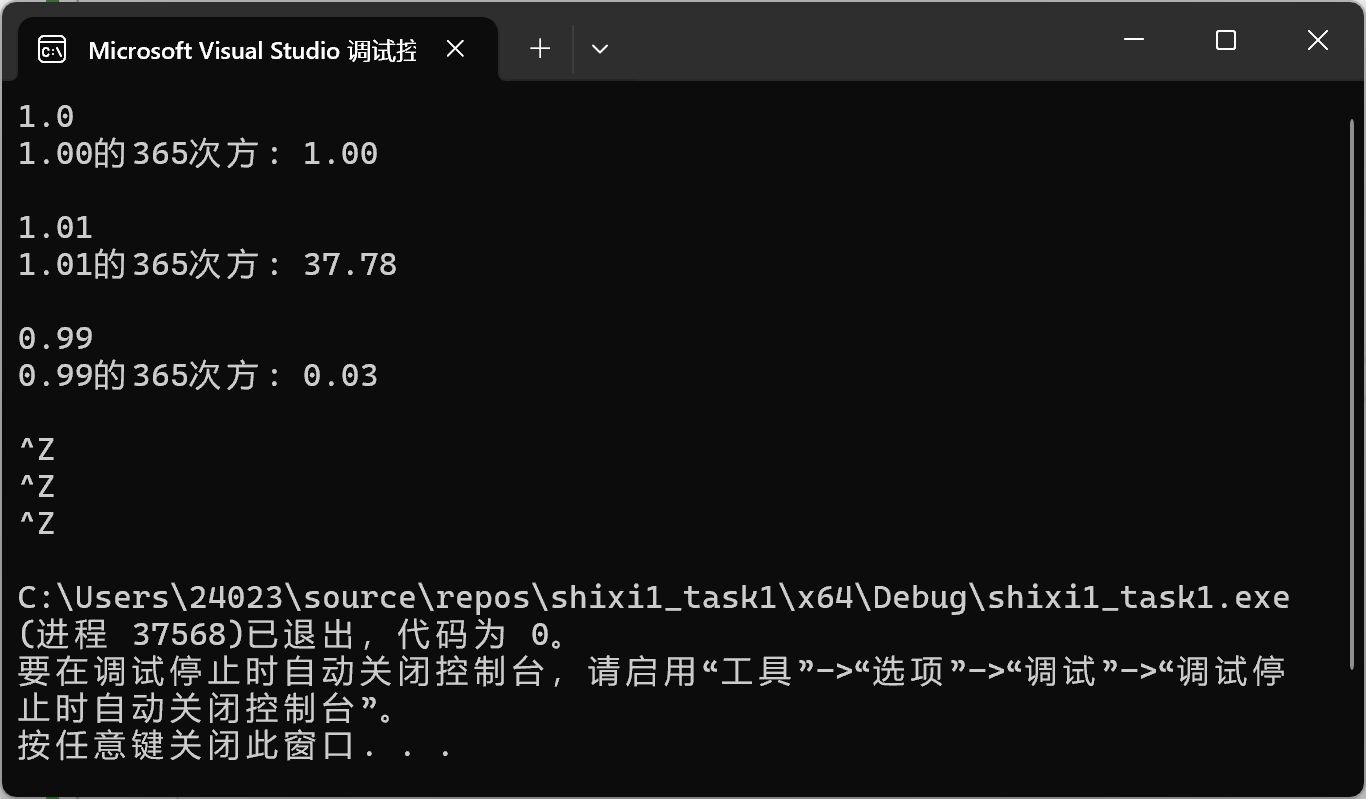
Task: Maximize the terminal window
Action: click(x=1226, y=40)
